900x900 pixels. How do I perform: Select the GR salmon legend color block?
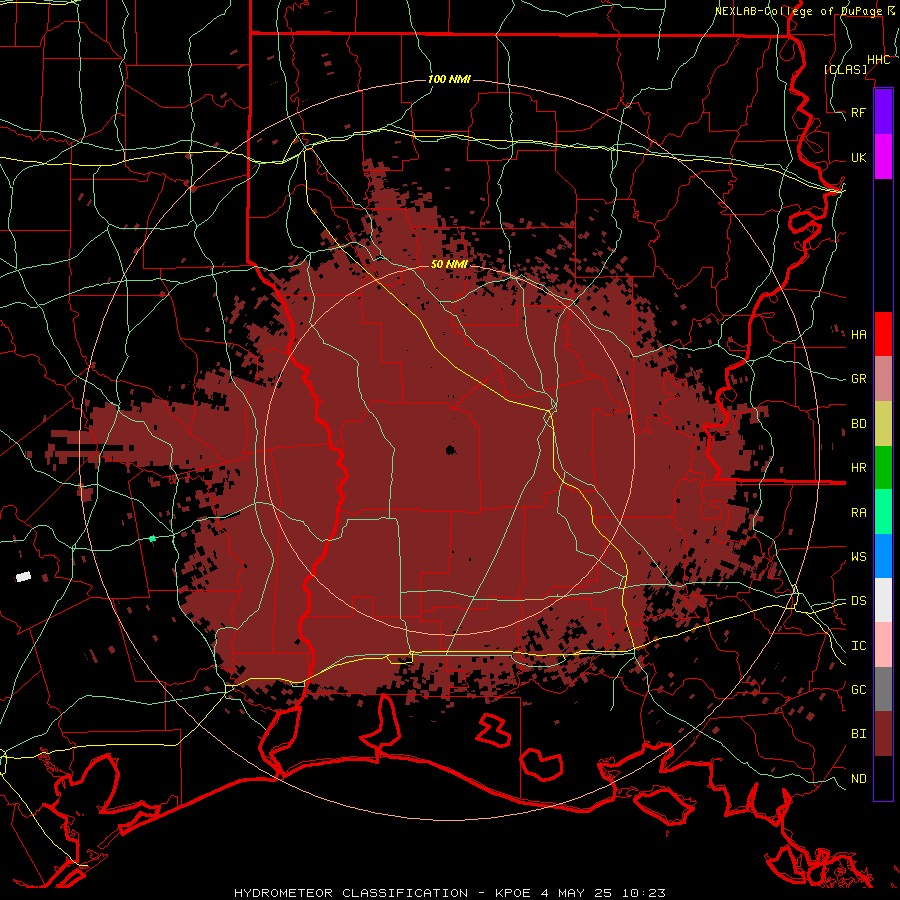point(883,379)
